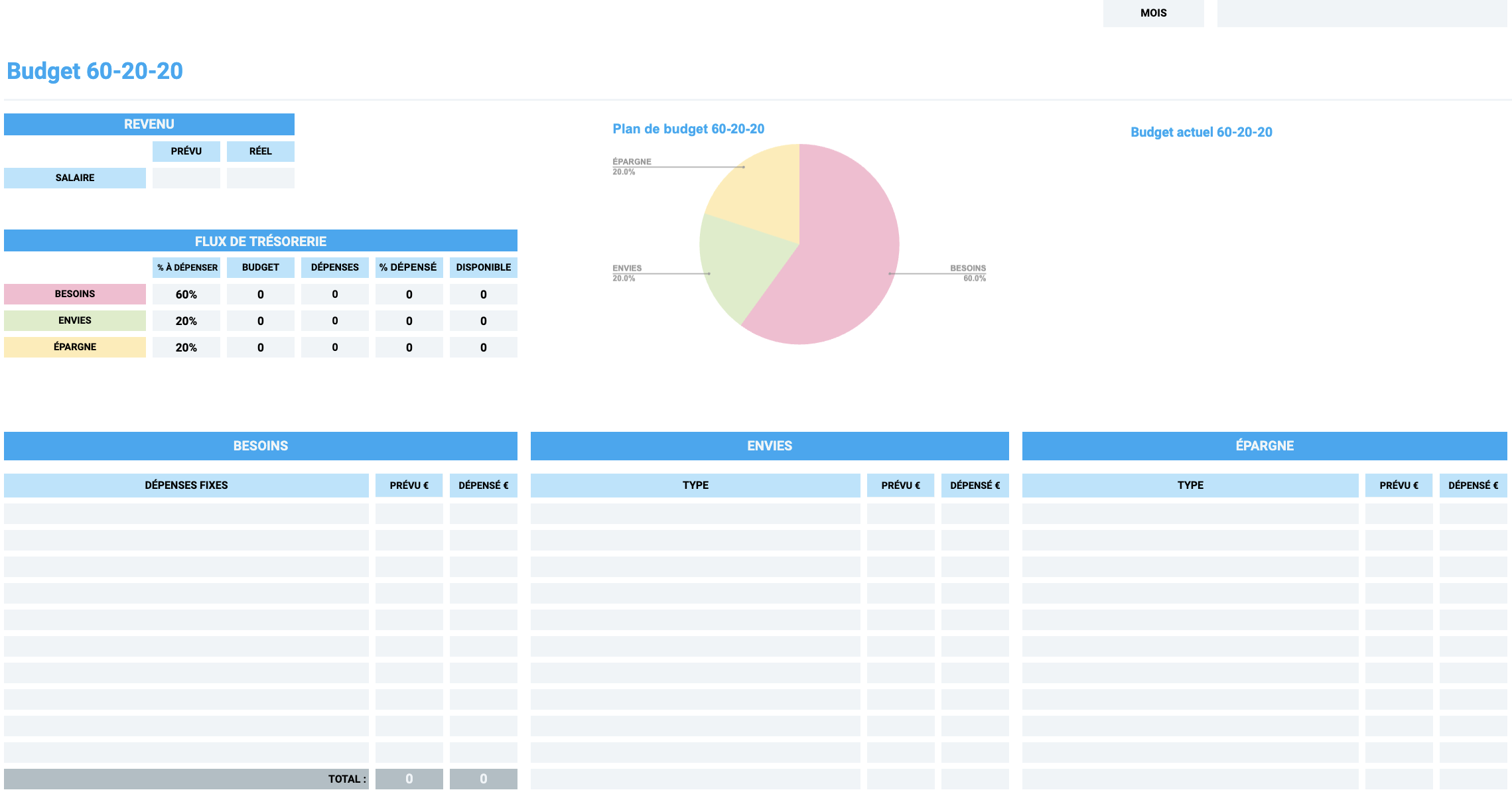Screen dimensions: 1512x792
Task: Click the ÉPARGNE bottom section header
Action: 1265,446
